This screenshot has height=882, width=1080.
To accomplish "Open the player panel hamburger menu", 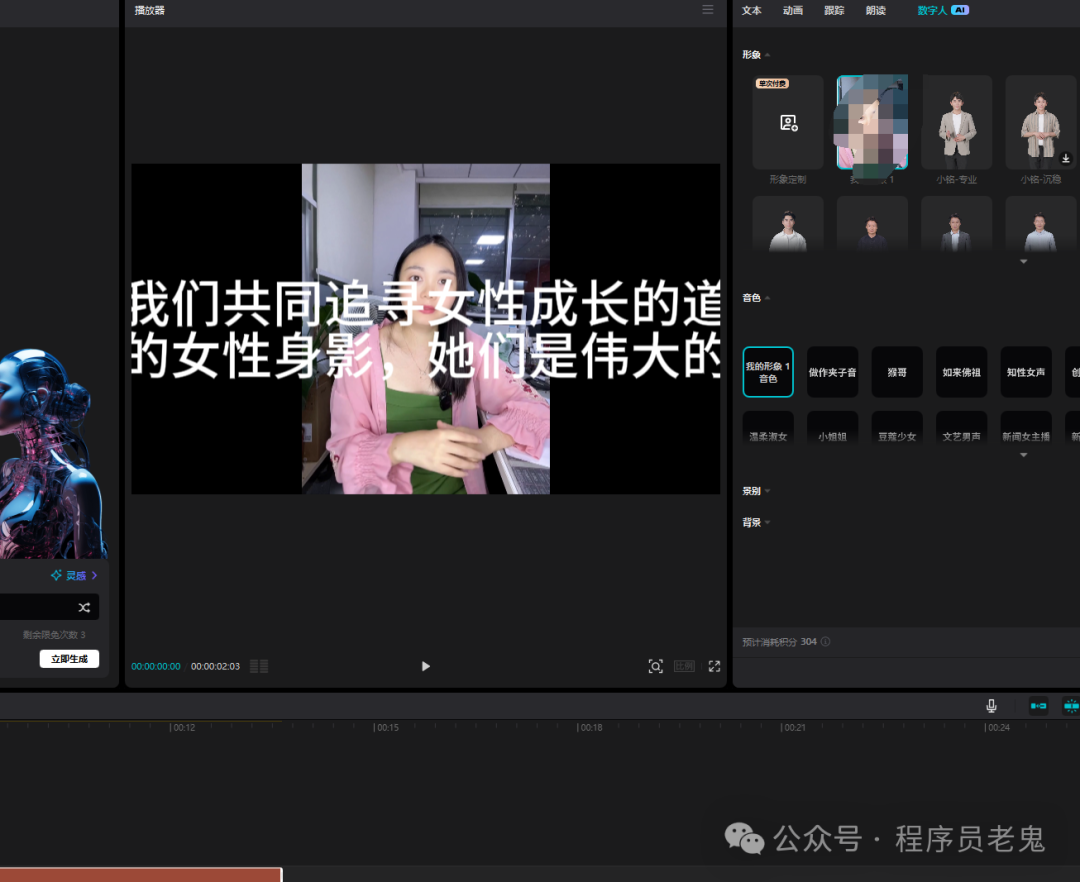I will click(x=707, y=10).
